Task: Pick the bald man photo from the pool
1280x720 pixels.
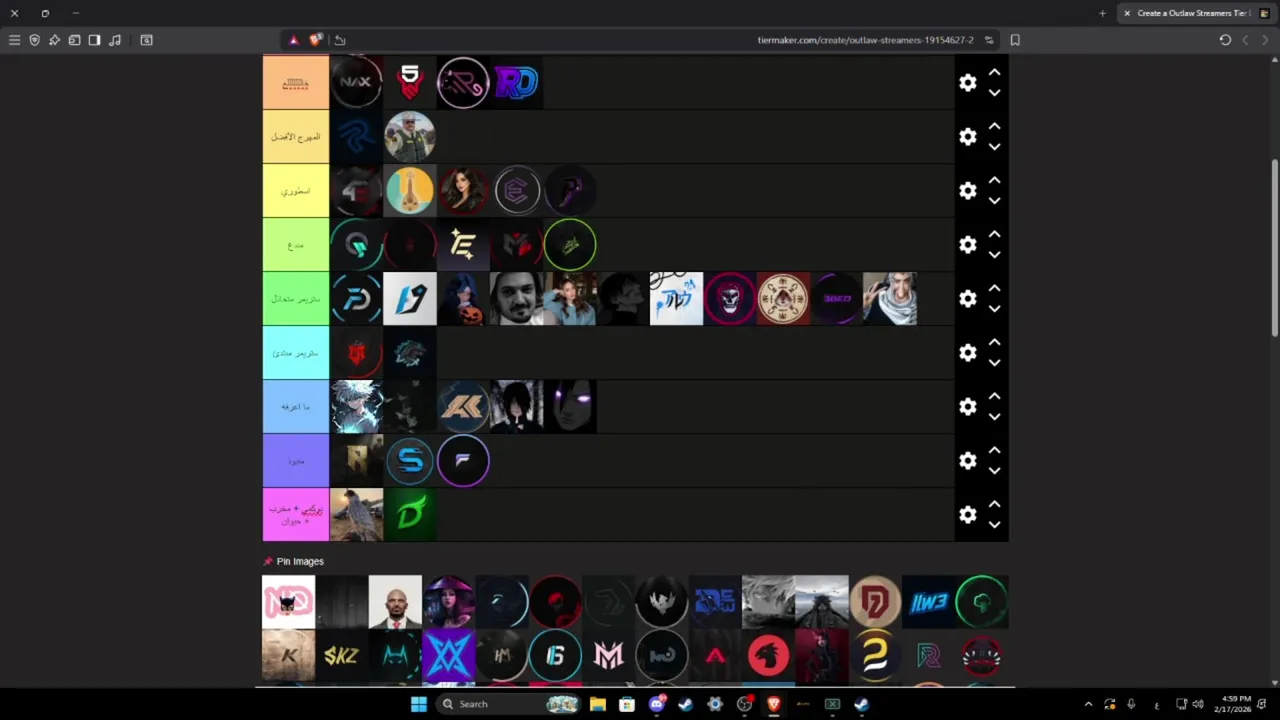Action: click(x=395, y=602)
